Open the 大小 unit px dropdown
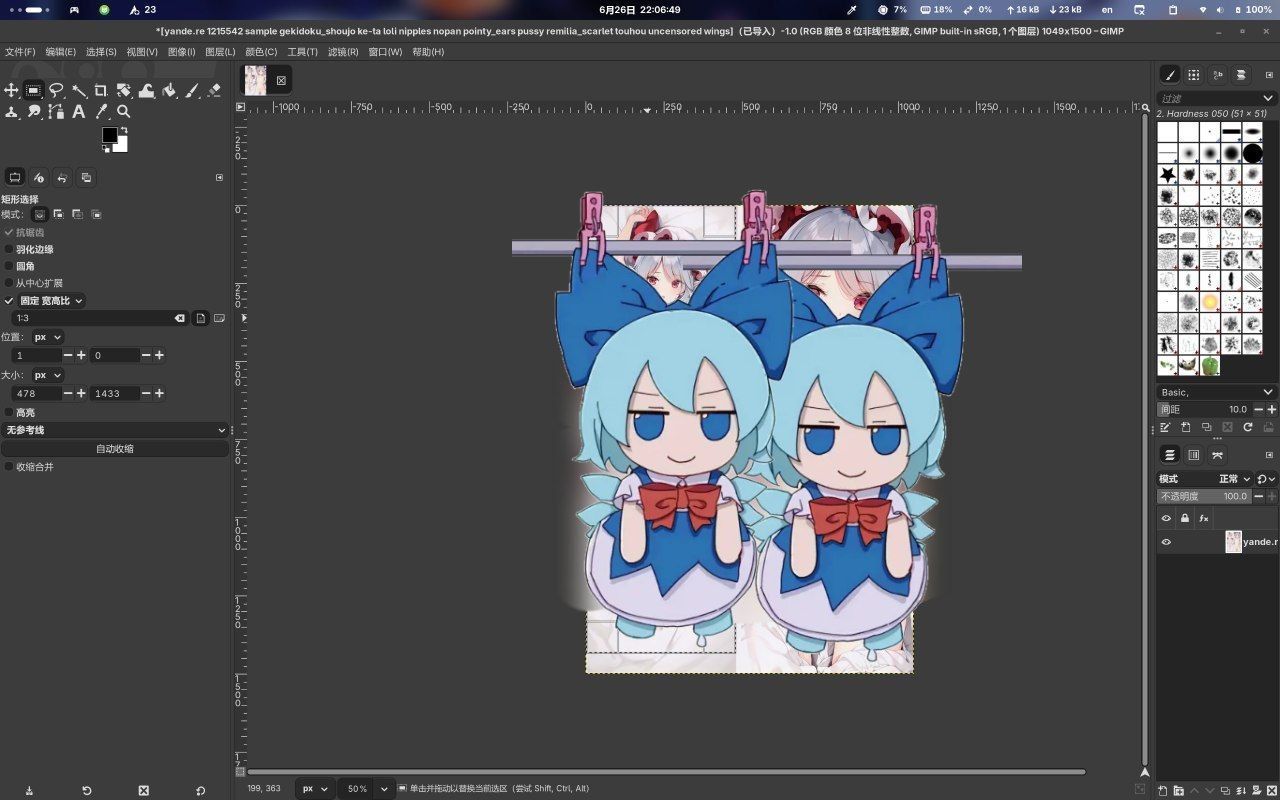Image resolution: width=1280 pixels, height=800 pixels. (47, 375)
